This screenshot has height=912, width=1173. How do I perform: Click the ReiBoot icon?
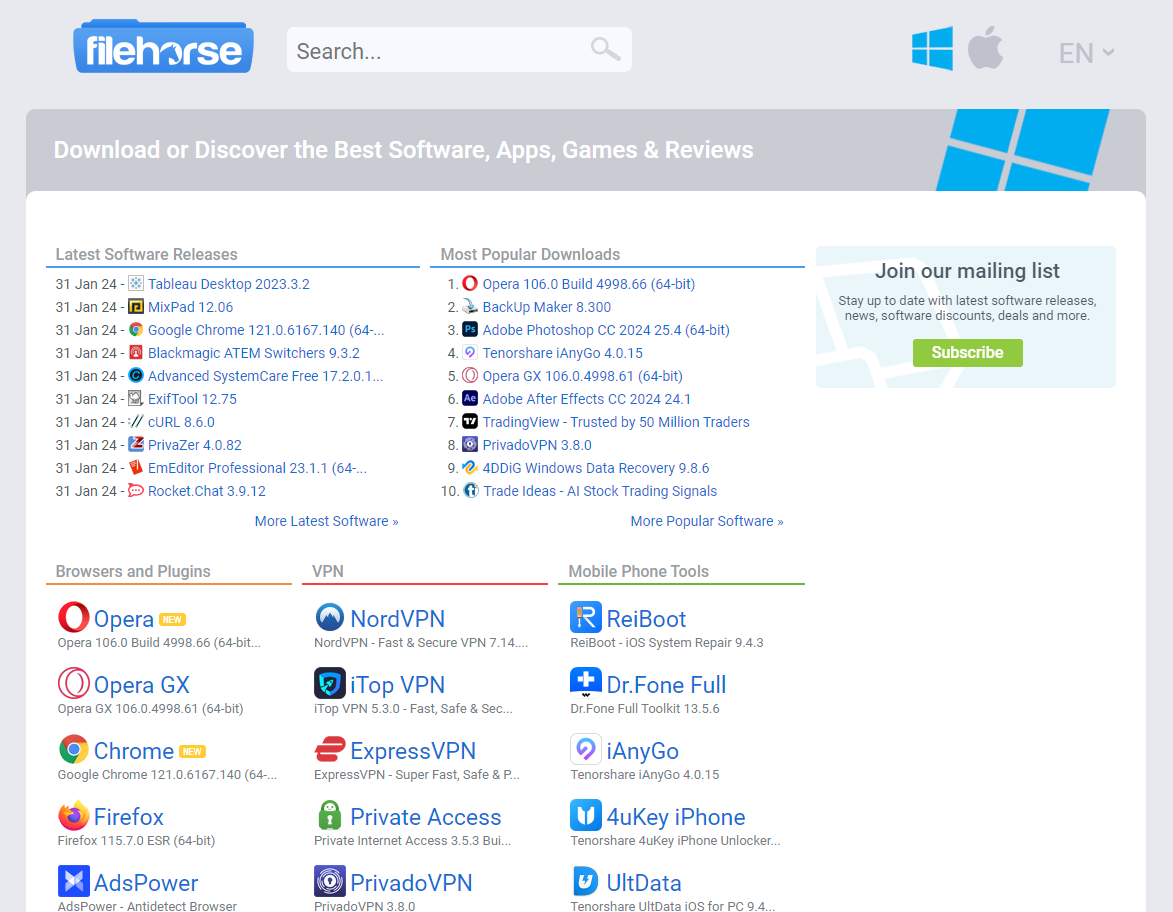pos(586,617)
